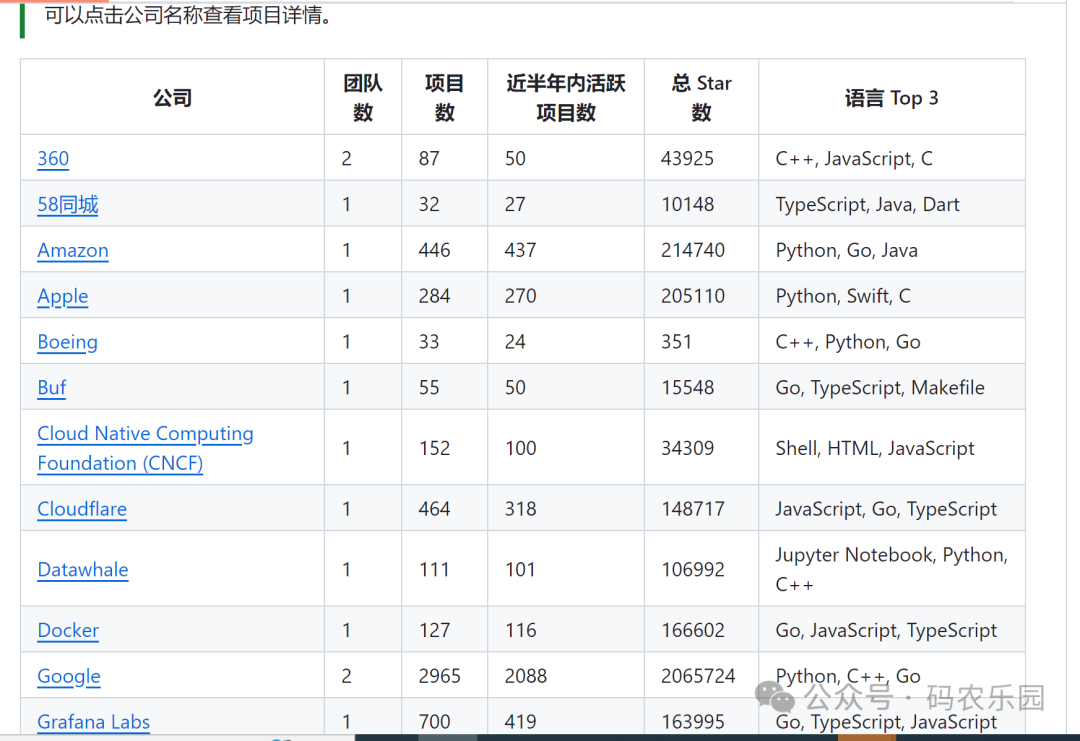Click Google's project count 2965
Viewport: 1080px width, 741px height.
pyautogui.click(x=439, y=676)
